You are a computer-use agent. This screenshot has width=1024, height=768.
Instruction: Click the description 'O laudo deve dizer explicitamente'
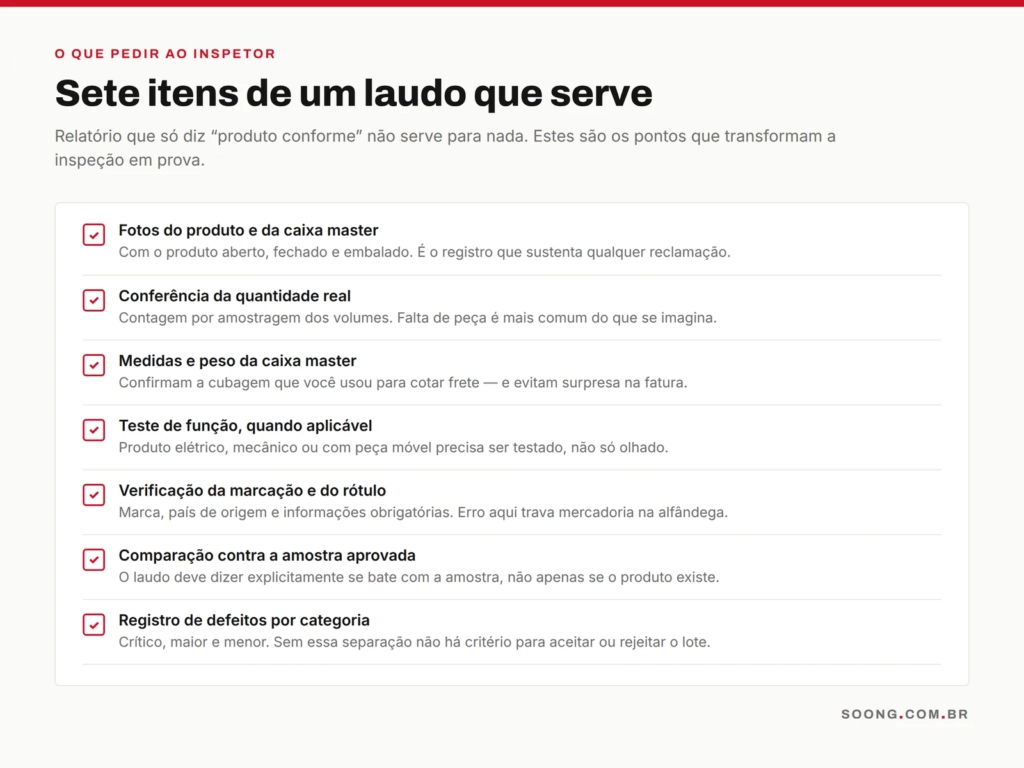click(419, 577)
